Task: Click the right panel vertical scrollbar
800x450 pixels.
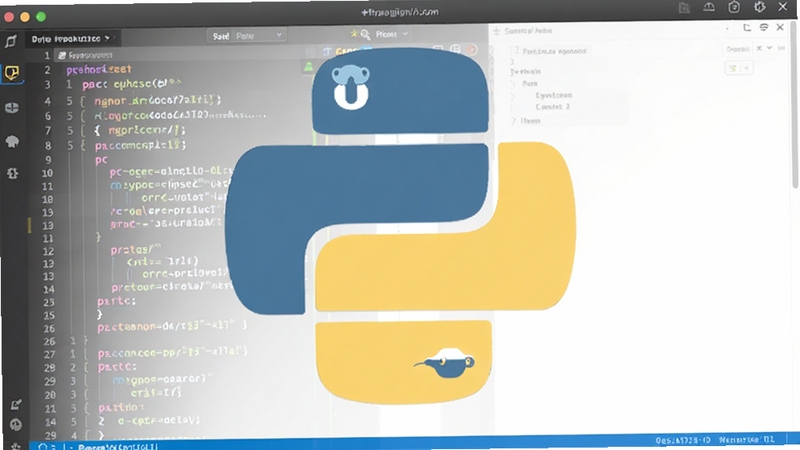Action: [x=795, y=107]
